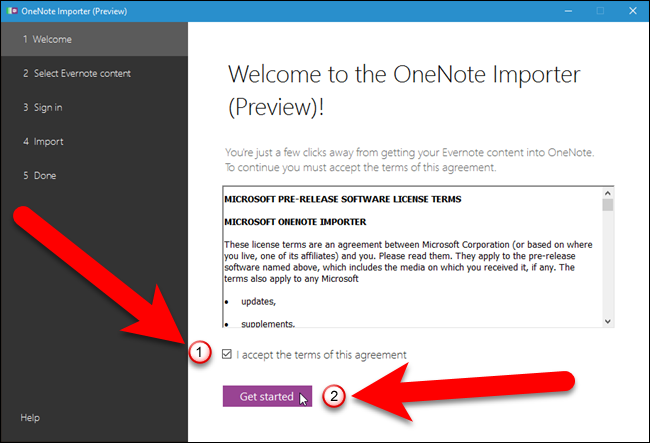Click the license text scrollbar thumb
This screenshot has width=650, height=443.
(x=608, y=205)
